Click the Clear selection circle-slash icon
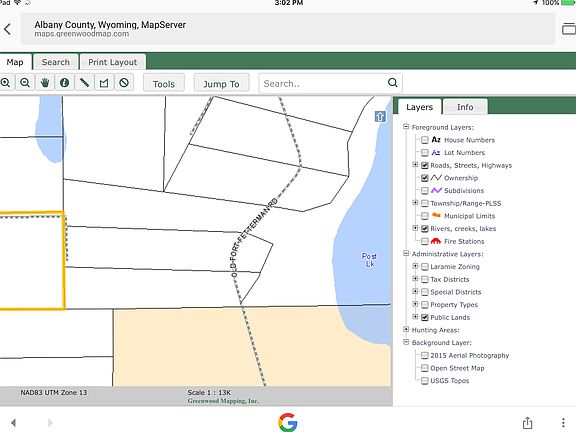Viewport: 576px width, 432px height. pos(124,83)
